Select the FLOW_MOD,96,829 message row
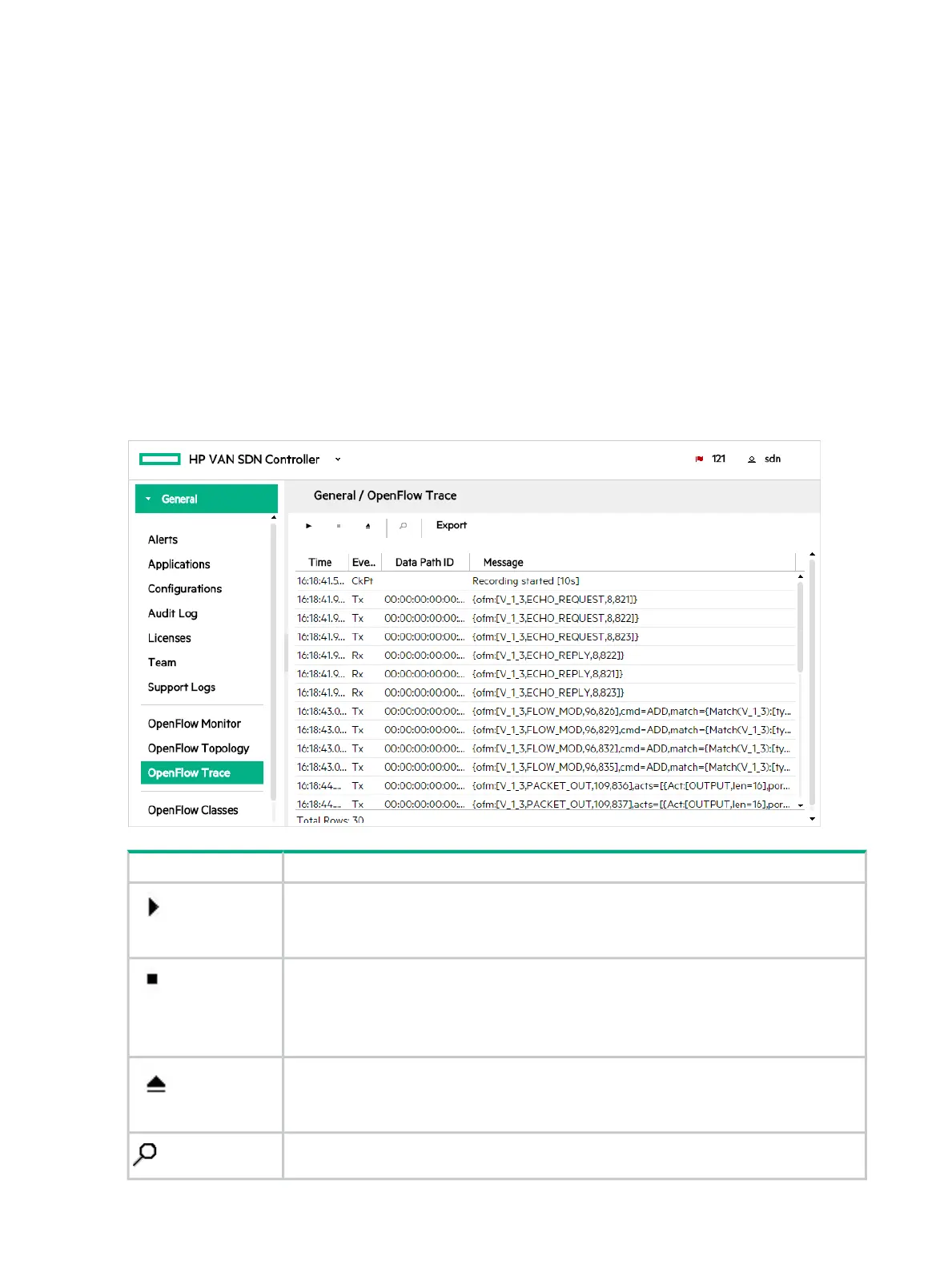952x1268 pixels. tap(546, 730)
